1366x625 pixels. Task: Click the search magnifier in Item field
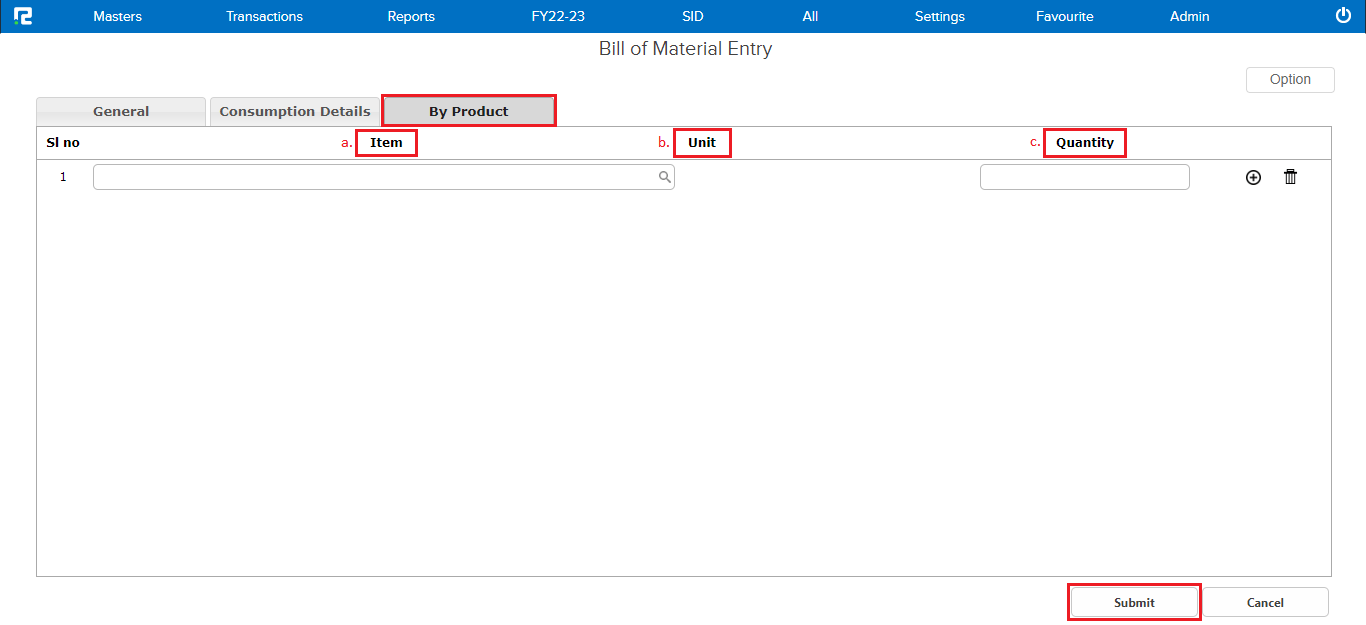tap(664, 177)
